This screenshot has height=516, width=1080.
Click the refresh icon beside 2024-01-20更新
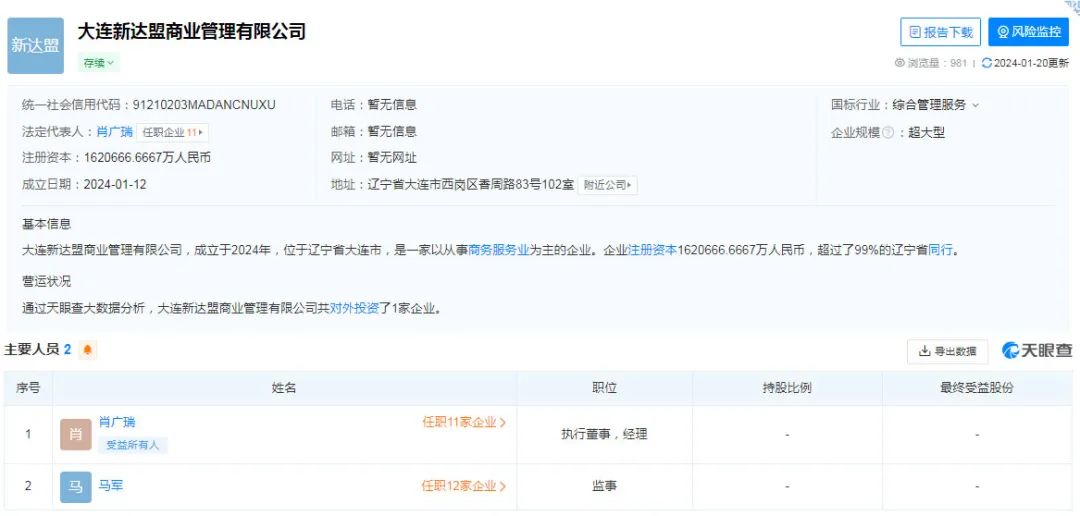987,63
